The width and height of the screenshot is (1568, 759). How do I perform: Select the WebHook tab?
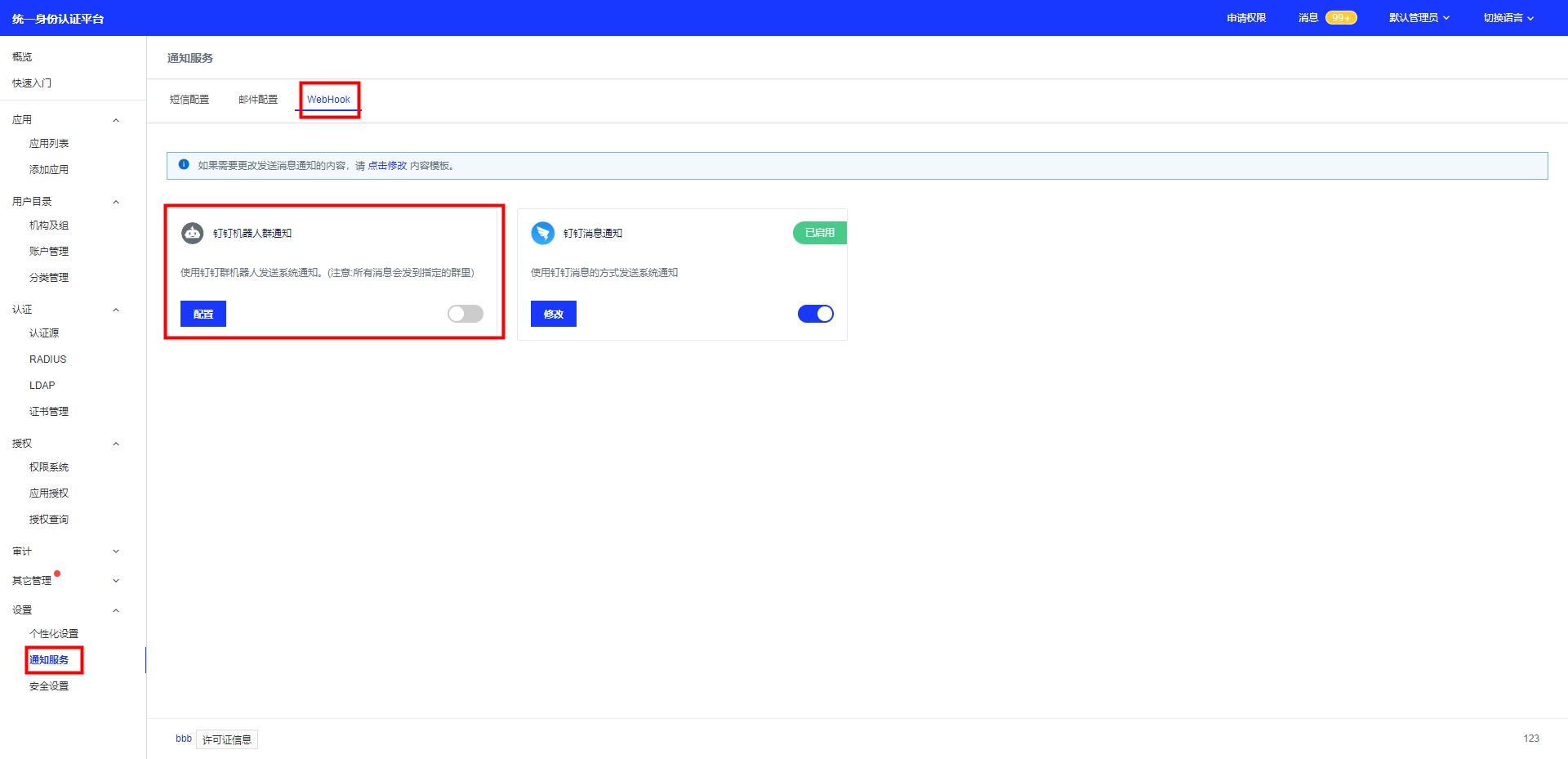[x=328, y=100]
